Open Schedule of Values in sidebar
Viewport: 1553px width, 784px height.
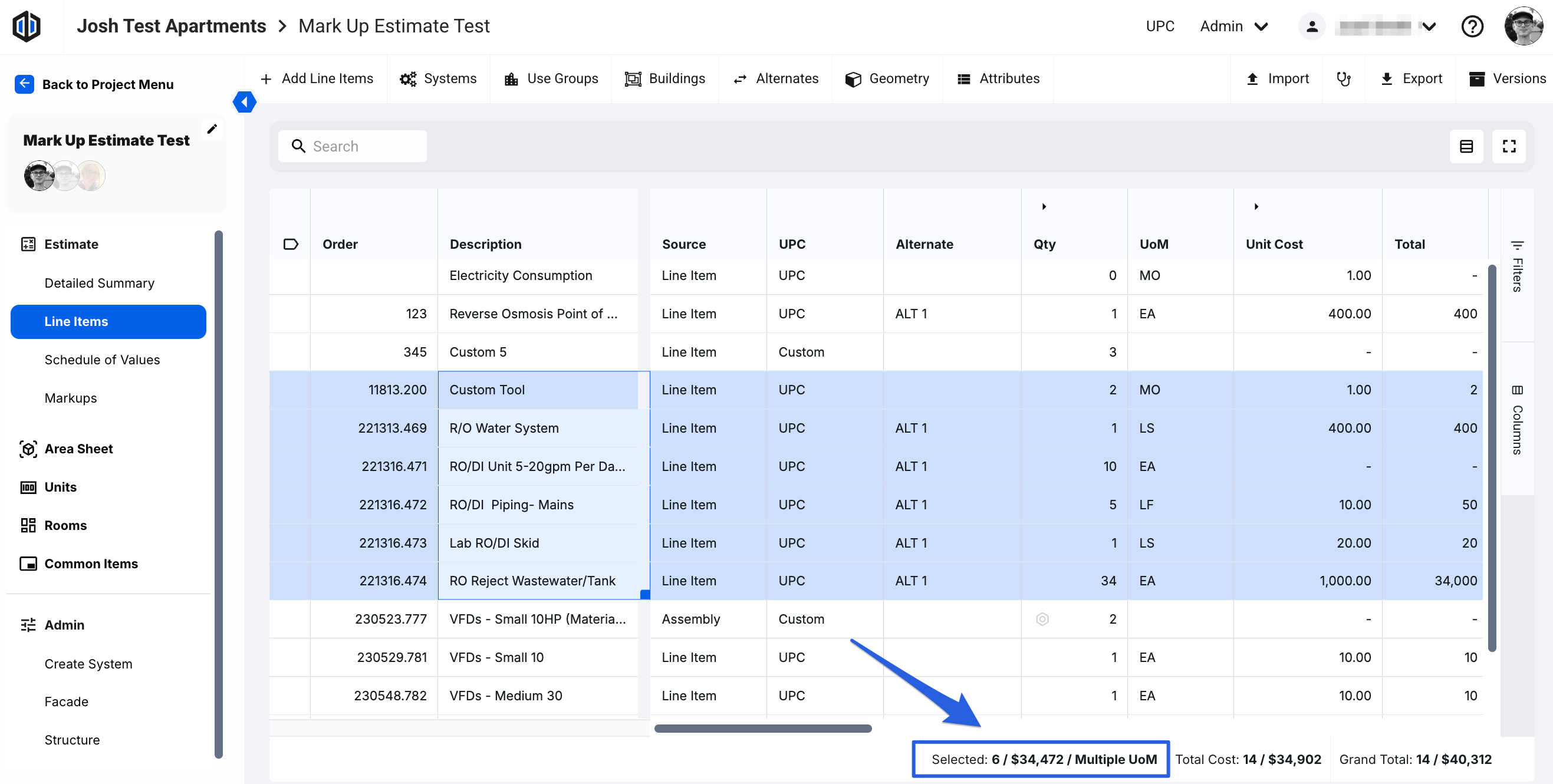click(x=102, y=360)
